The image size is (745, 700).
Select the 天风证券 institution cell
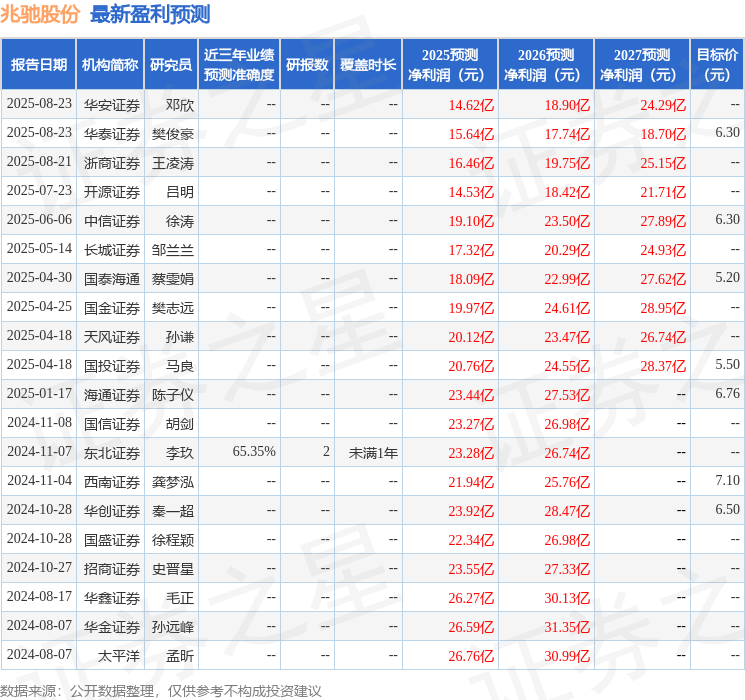[112, 337]
